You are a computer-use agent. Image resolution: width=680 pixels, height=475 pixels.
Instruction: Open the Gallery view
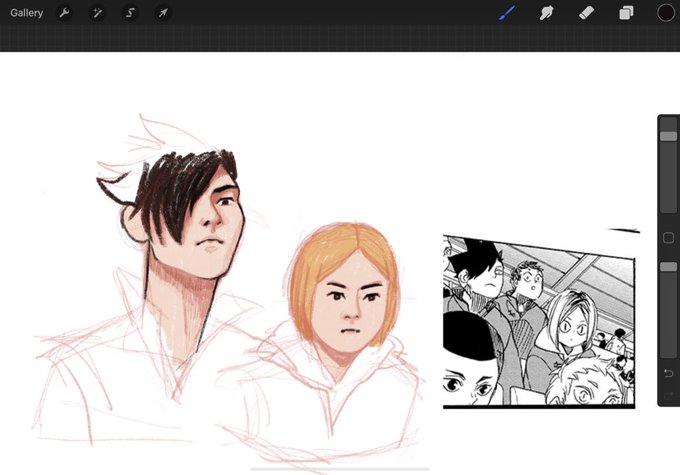26,13
